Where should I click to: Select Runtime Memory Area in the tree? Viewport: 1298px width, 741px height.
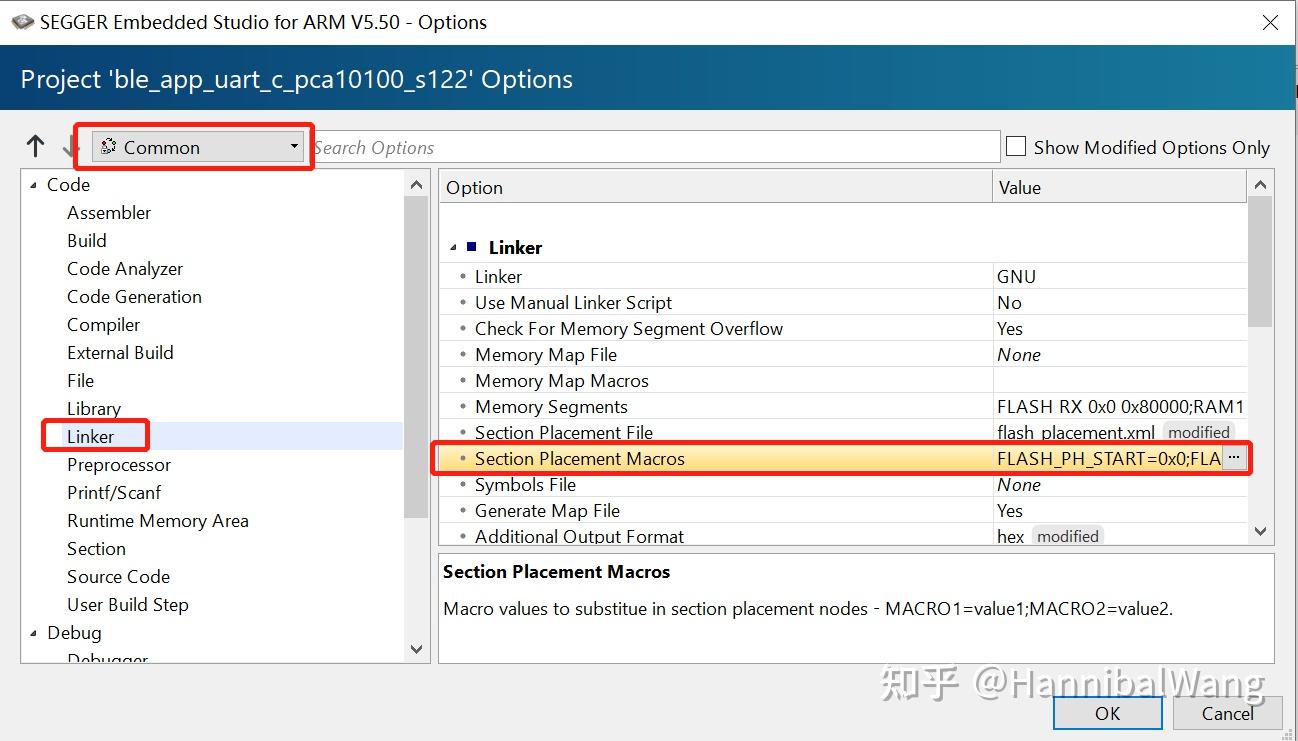pyautogui.click(x=157, y=520)
